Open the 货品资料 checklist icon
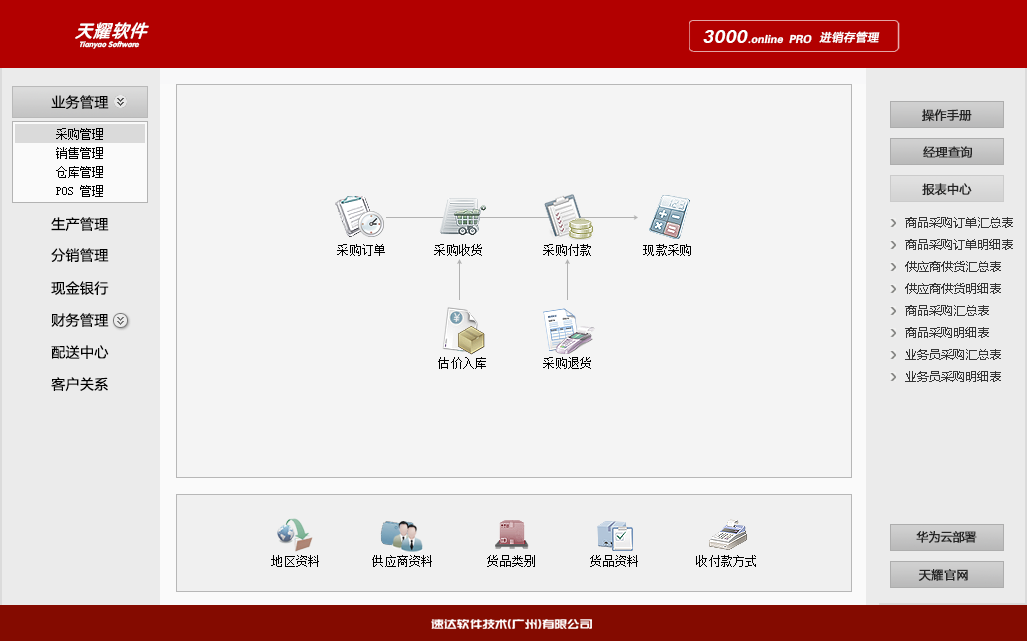 click(x=614, y=535)
